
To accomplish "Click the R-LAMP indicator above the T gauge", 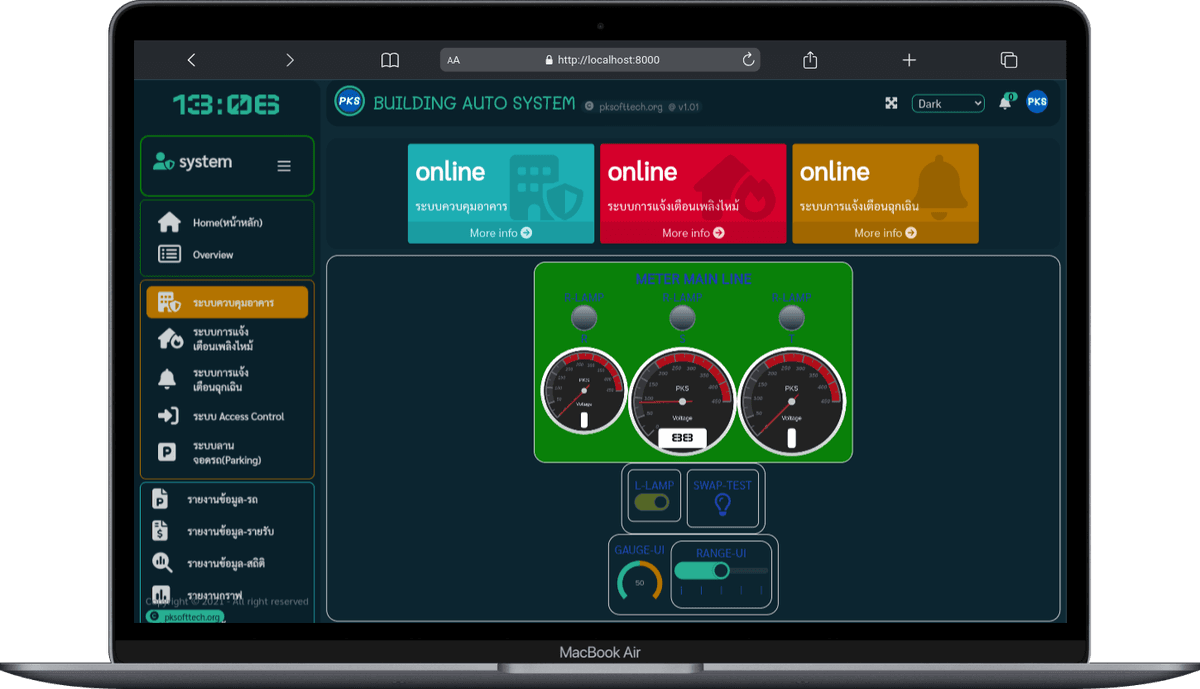I will (791, 318).
